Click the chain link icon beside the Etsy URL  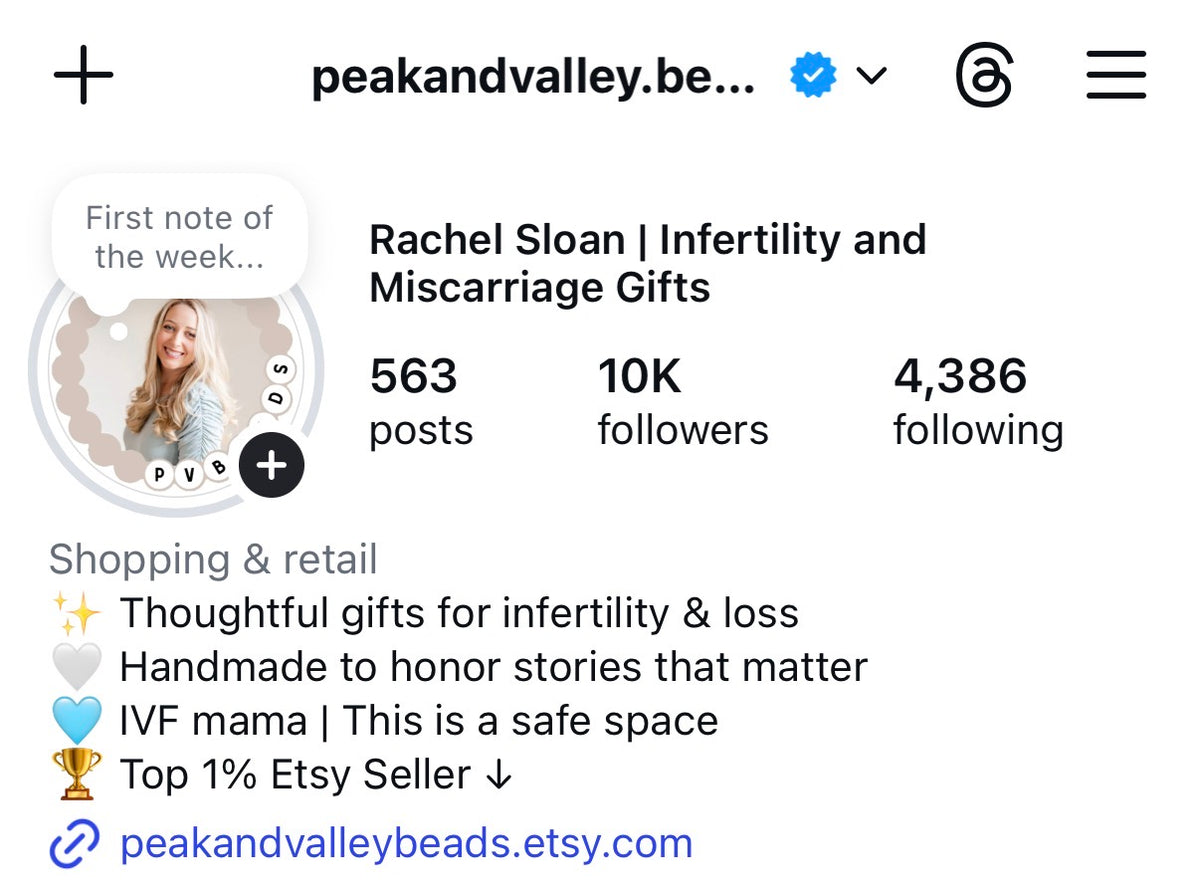tap(75, 844)
